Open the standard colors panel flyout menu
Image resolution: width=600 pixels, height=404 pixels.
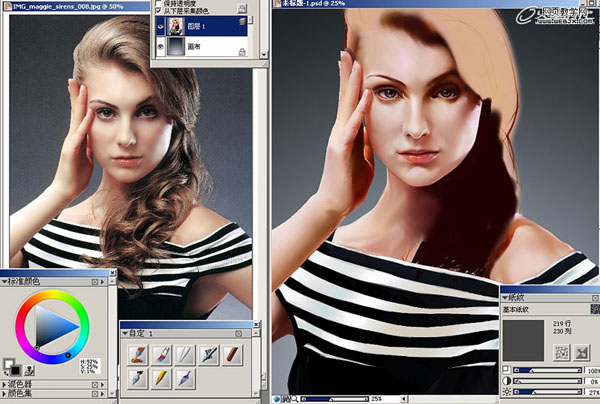pyautogui.click(x=103, y=282)
